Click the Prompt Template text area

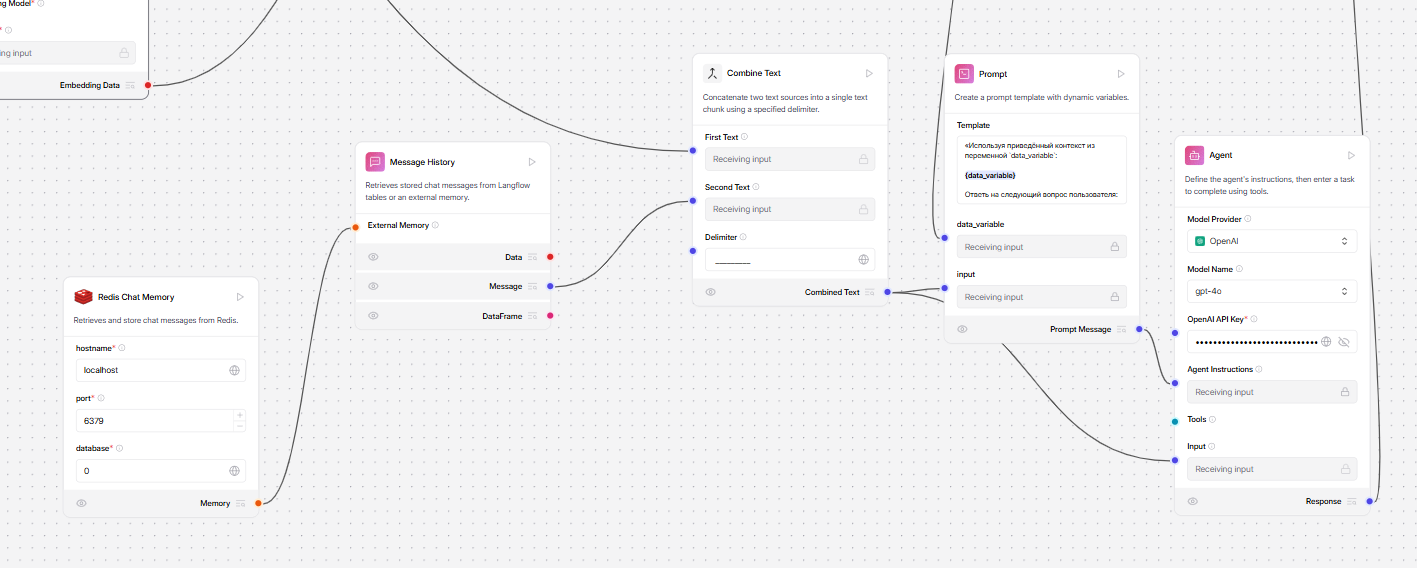click(1040, 170)
